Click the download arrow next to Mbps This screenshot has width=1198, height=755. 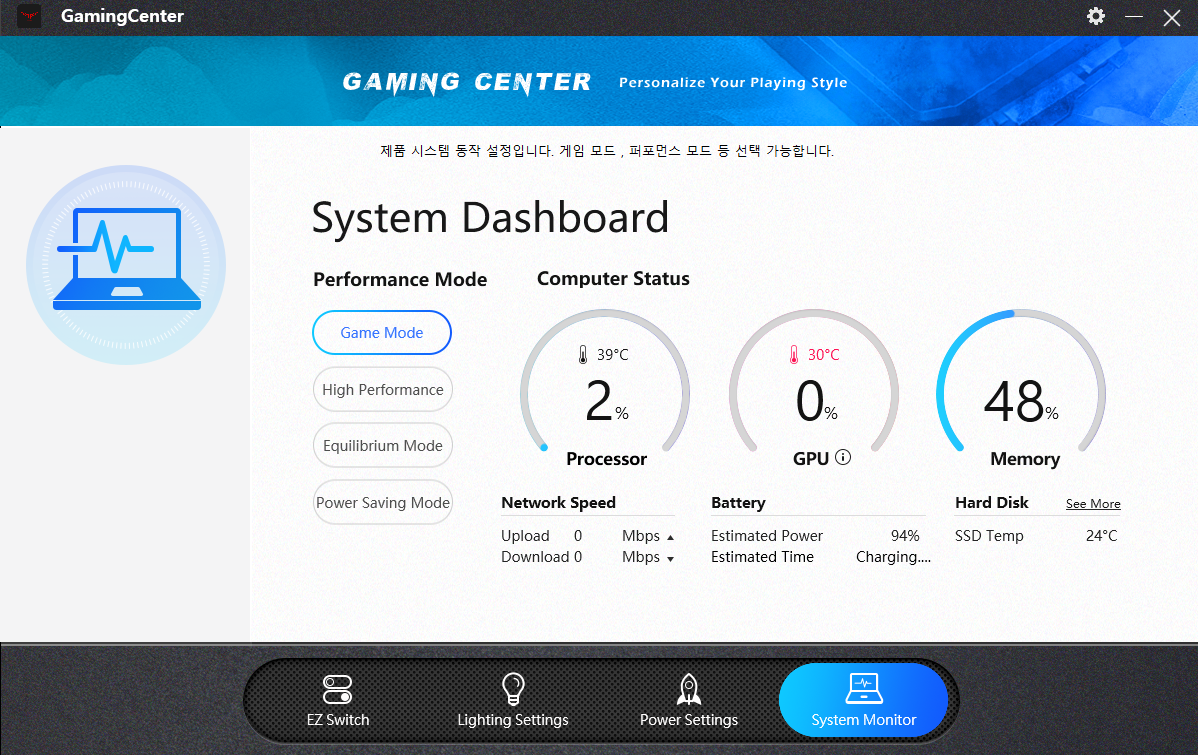click(x=670, y=559)
